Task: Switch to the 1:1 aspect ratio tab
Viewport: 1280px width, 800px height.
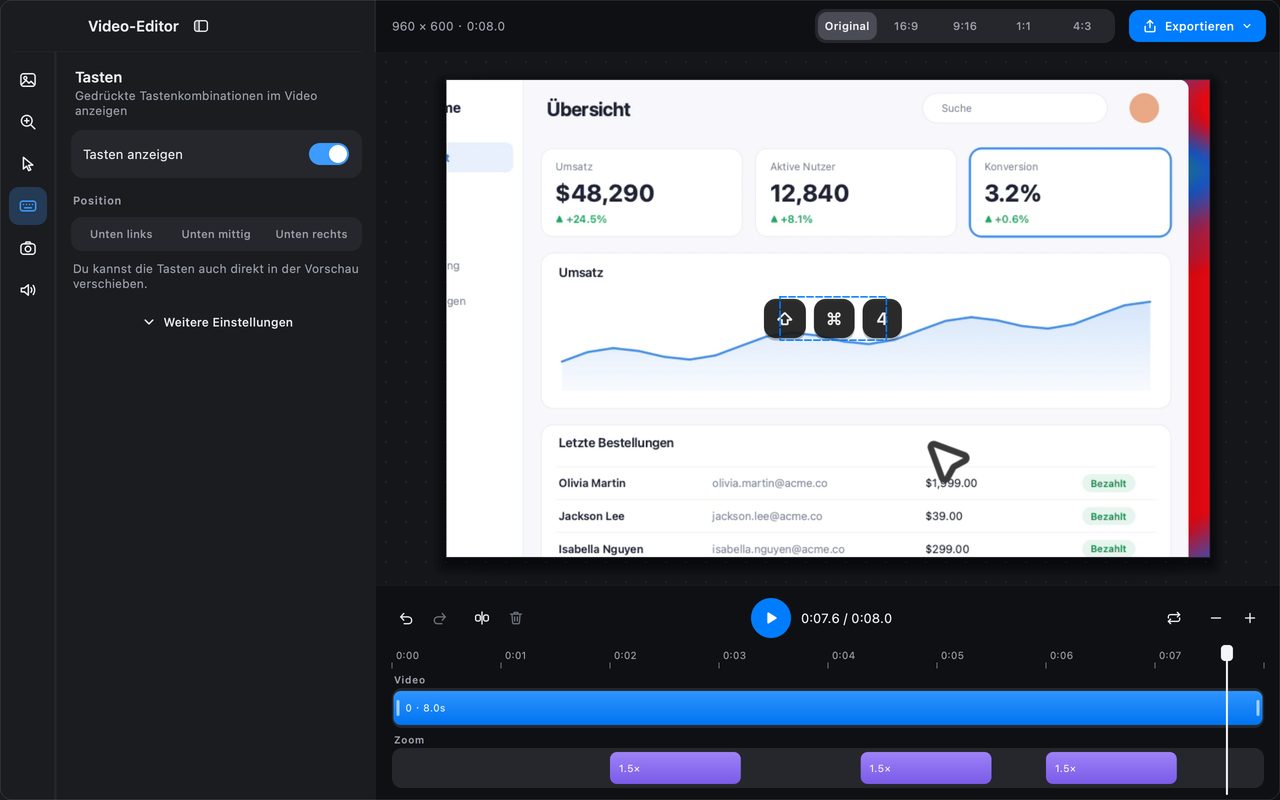Action: click(1023, 26)
